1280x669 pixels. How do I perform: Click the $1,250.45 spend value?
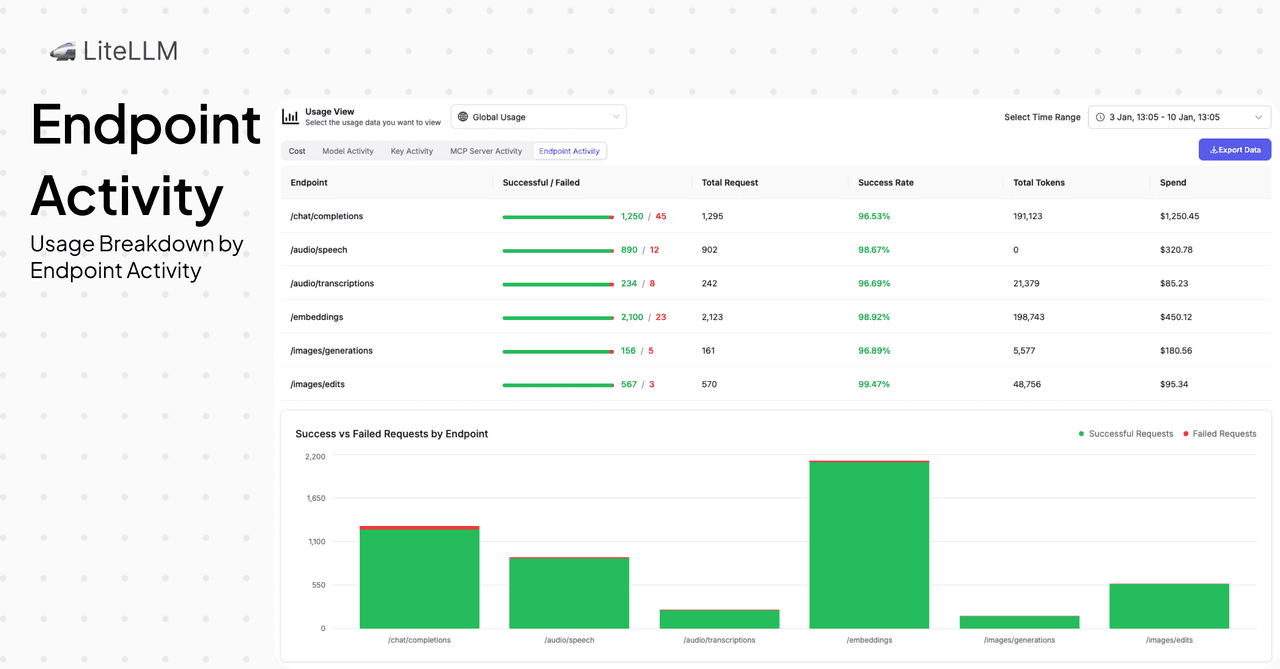[1180, 216]
